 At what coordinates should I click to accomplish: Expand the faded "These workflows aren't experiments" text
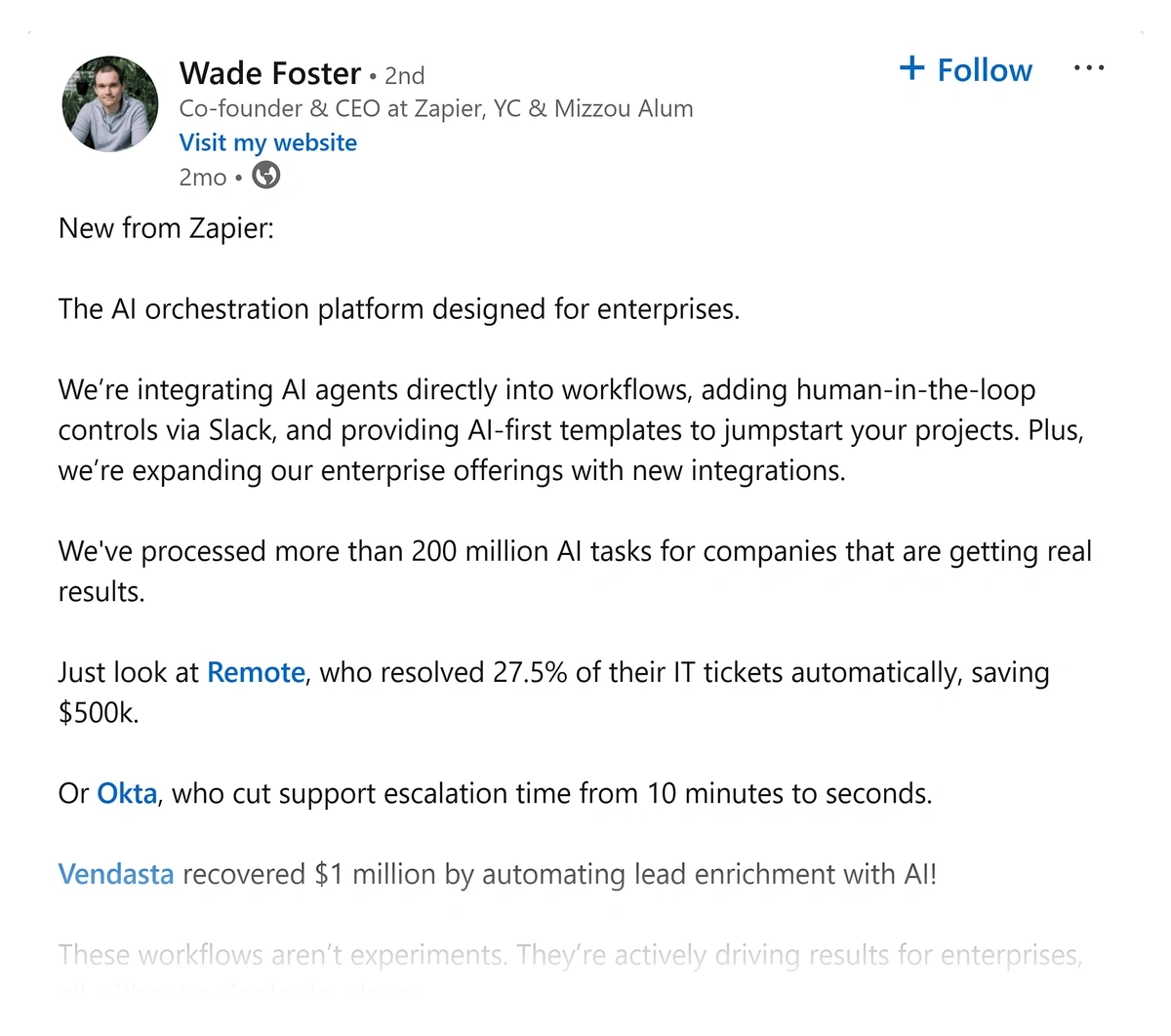coord(570,955)
